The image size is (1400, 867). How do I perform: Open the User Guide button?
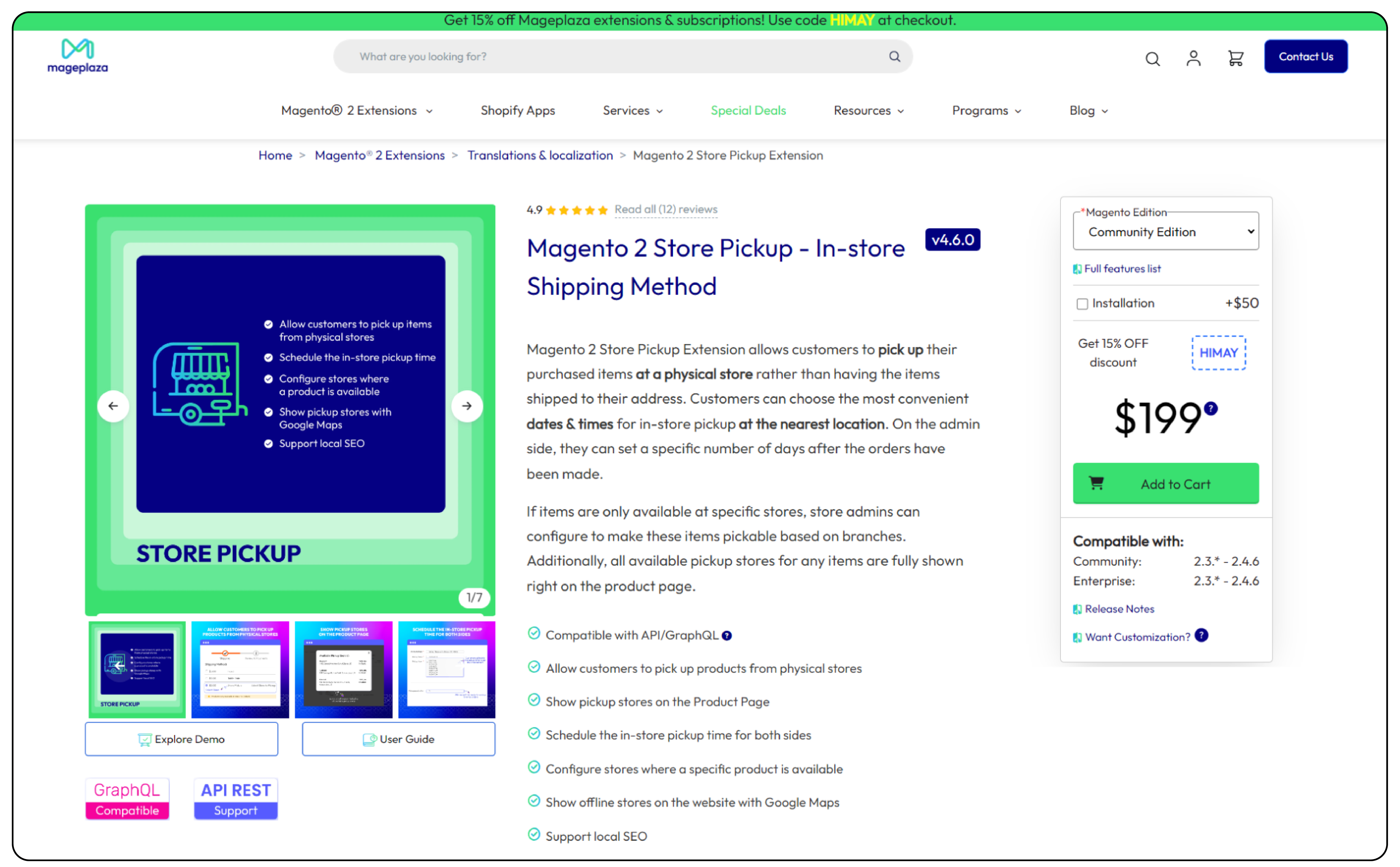point(398,739)
